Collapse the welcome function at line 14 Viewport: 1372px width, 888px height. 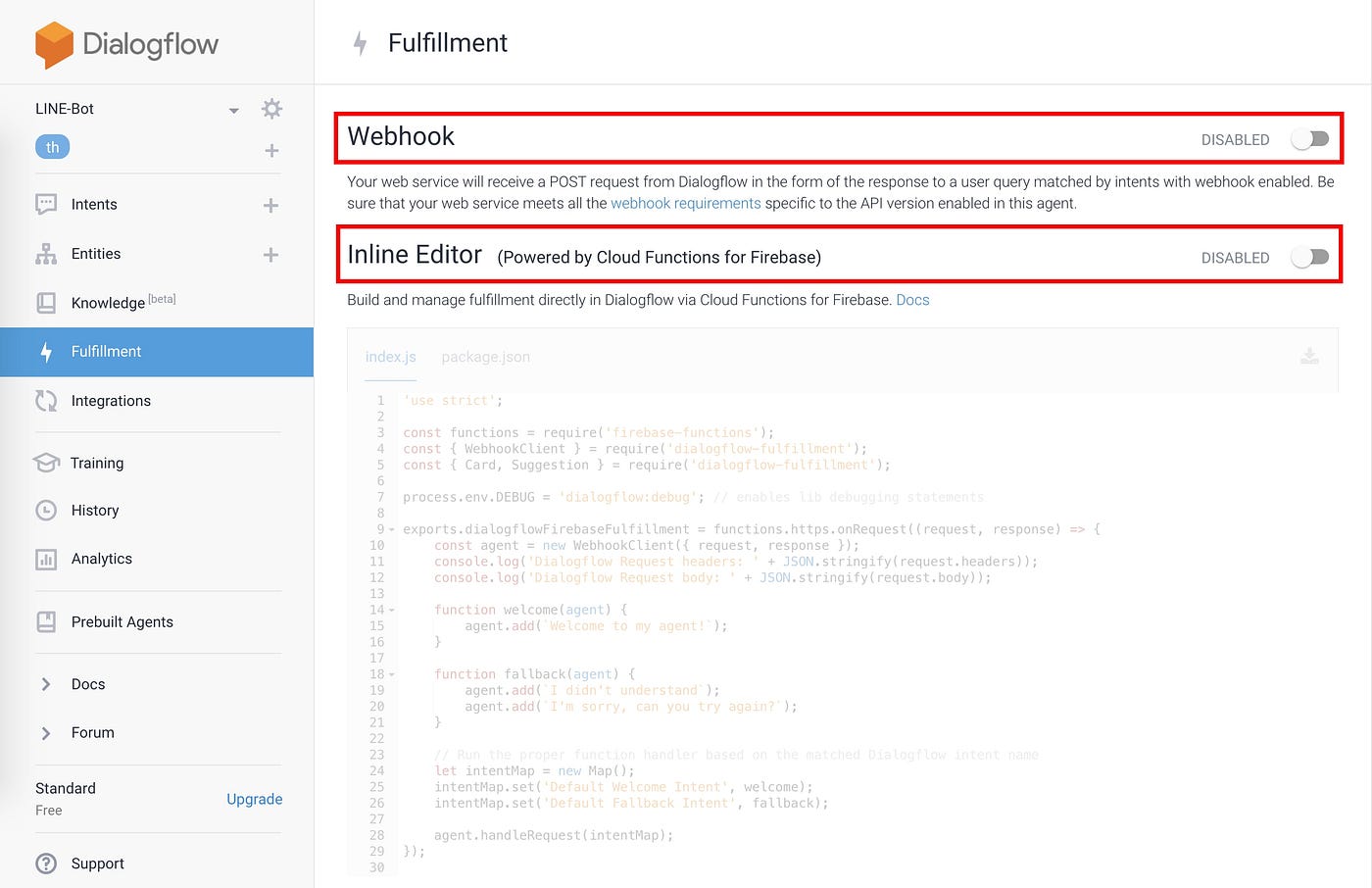click(x=389, y=609)
